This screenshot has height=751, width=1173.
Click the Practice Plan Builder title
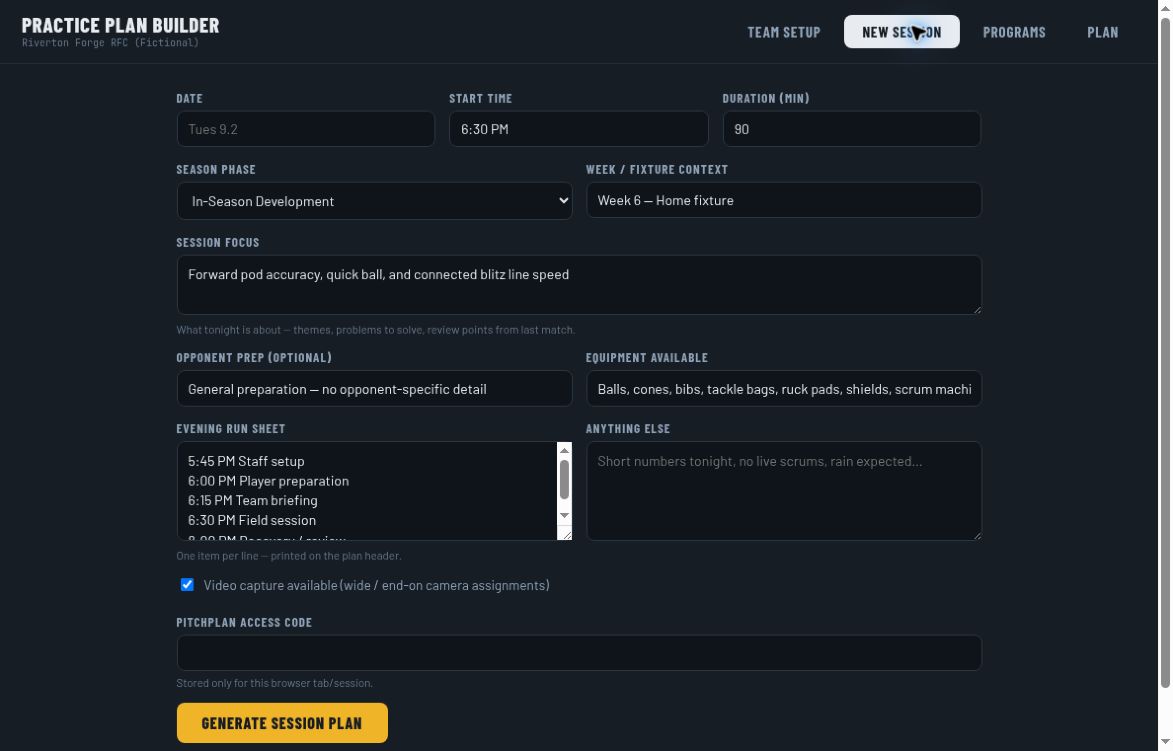[120, 25]
